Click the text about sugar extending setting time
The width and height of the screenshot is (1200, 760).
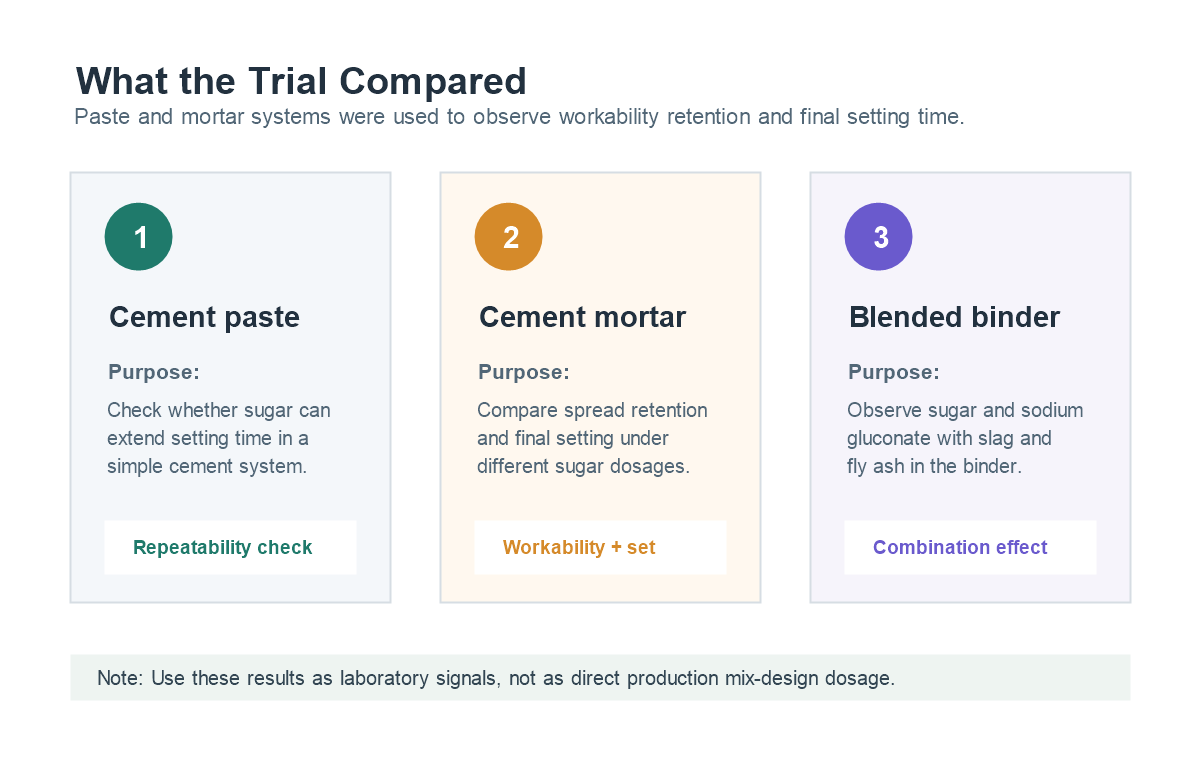coord(219,438)
